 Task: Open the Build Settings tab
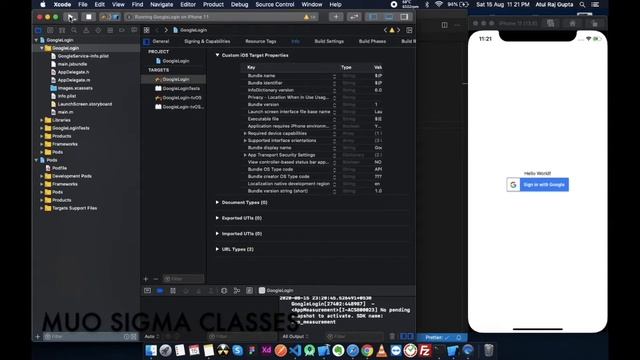tap(329, 42)
